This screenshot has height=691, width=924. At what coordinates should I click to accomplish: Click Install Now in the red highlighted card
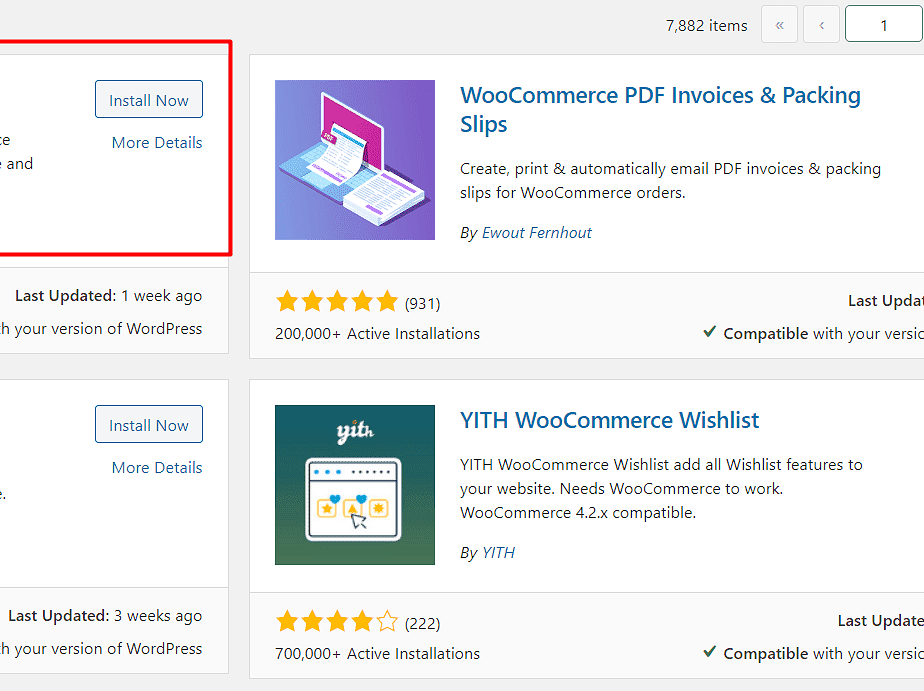click(149, 100)
